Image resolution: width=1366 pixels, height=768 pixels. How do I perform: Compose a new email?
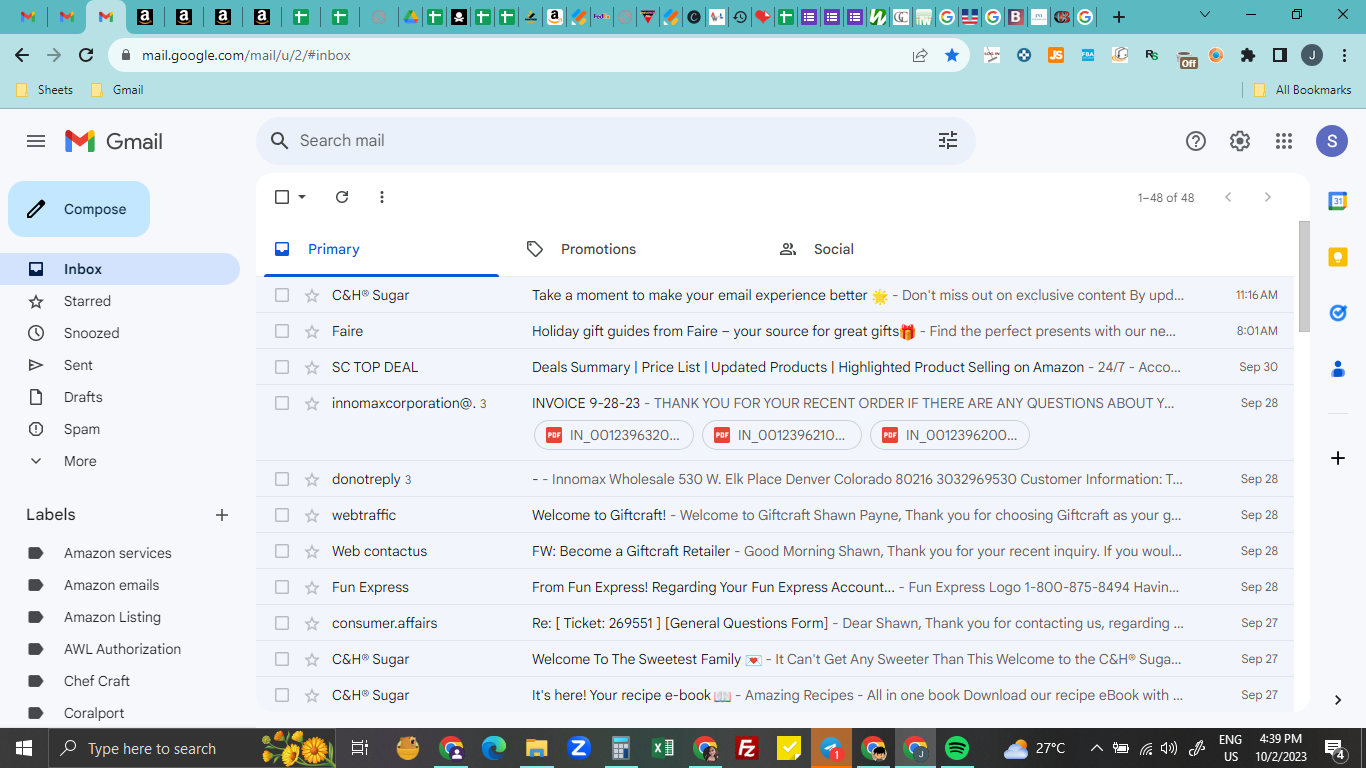(79, 209)
